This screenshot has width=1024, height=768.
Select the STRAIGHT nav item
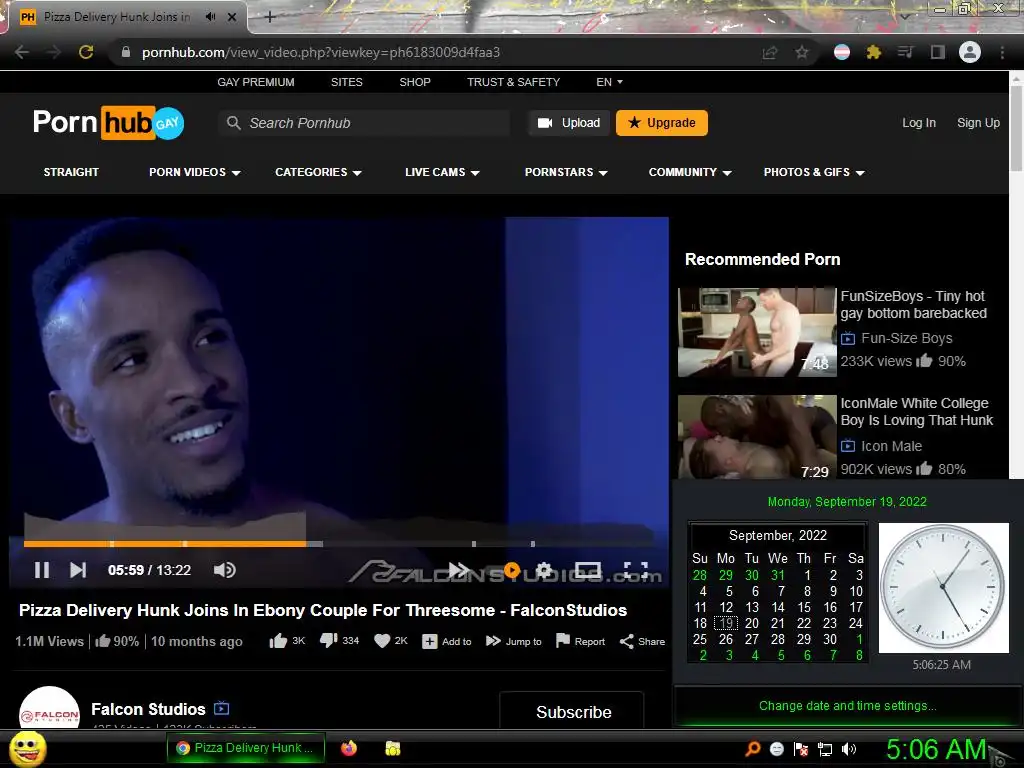click(x=71, y=172)
